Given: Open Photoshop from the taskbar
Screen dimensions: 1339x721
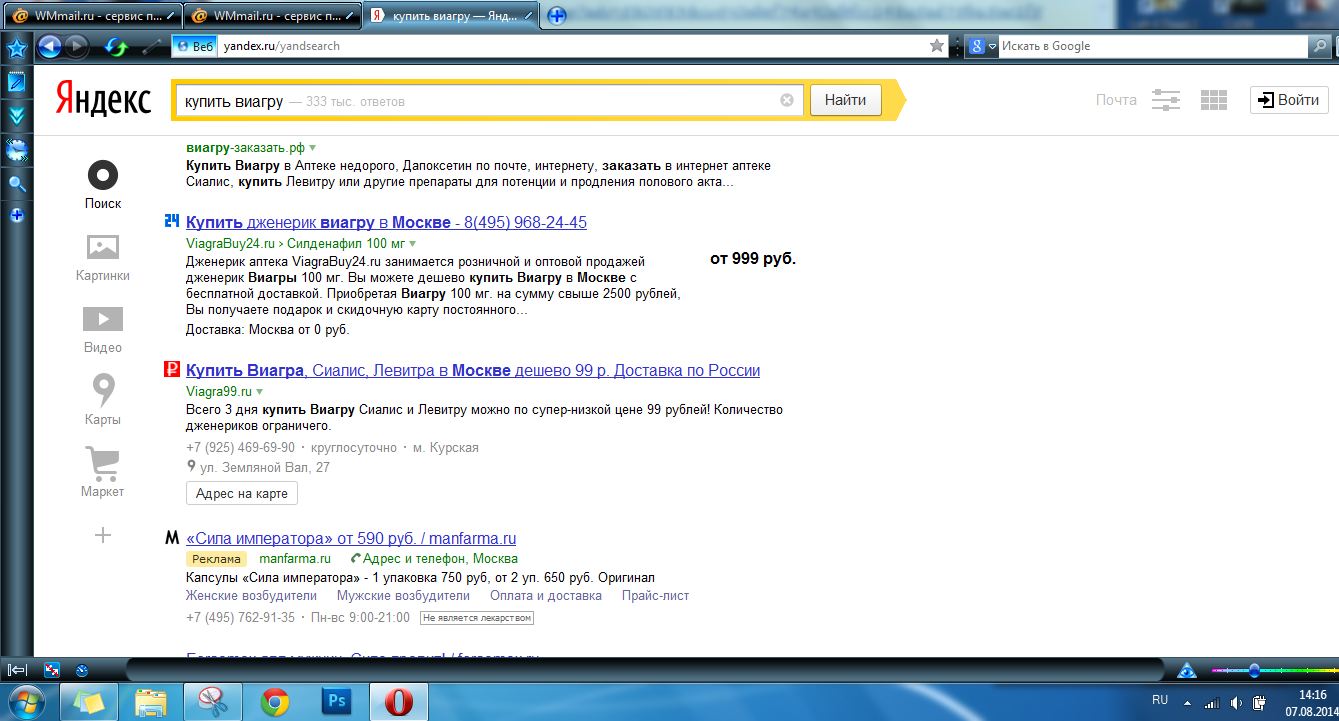Looking at the screenshot, I should click(x=337, y=701).
